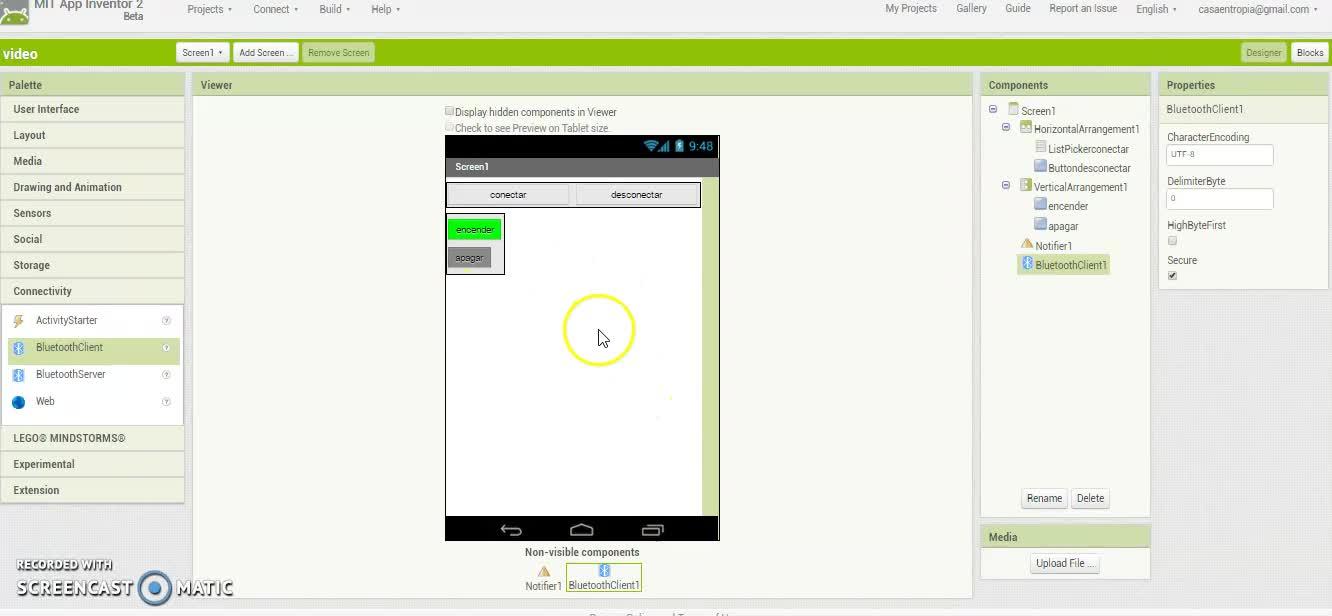The image size is (1332, 616).
Task: Click the ActivityStarter lightning icon in palette
Action: [x=18, y=321]
